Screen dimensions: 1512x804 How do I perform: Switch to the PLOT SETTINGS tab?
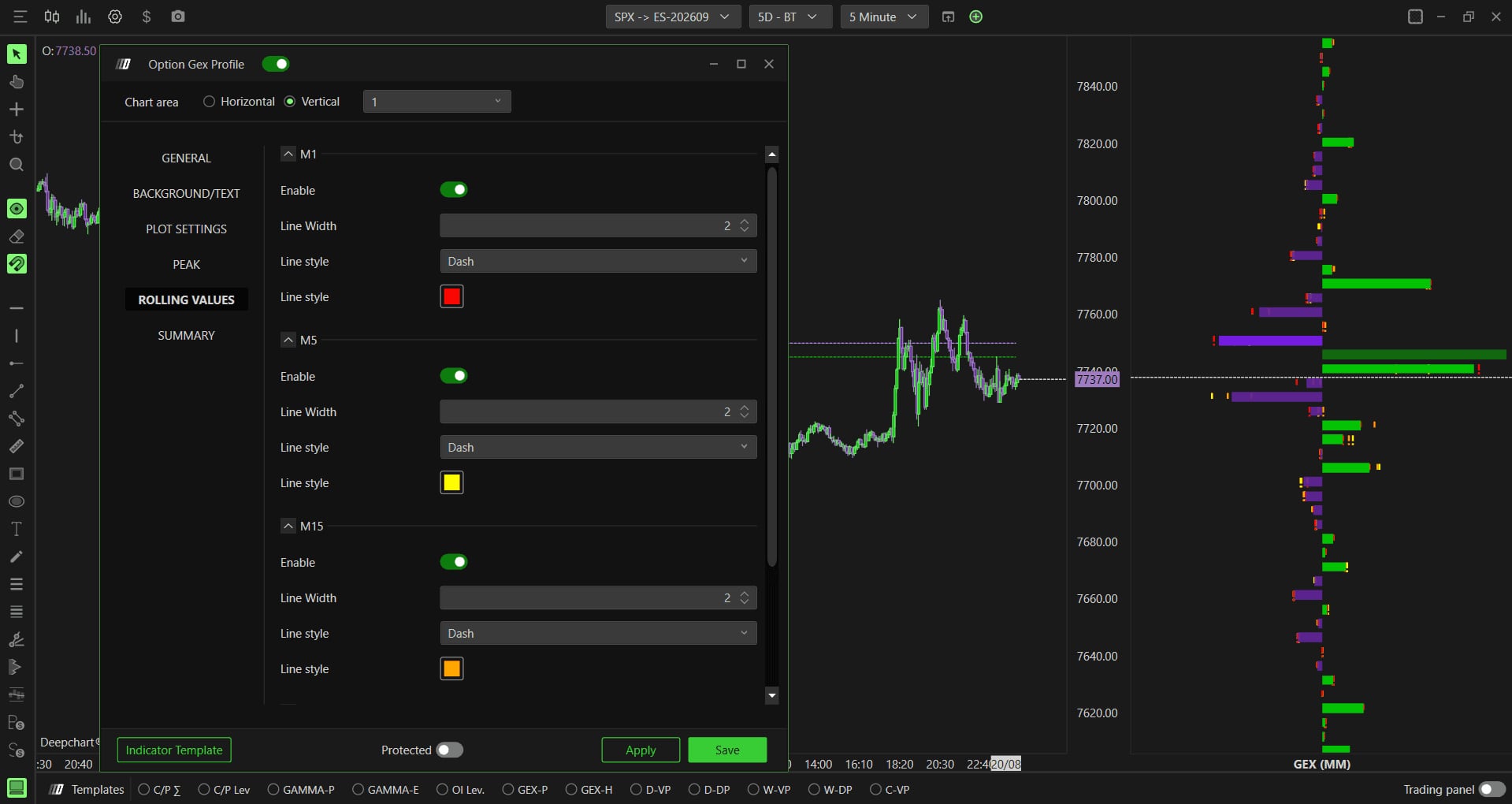point(186,229)
